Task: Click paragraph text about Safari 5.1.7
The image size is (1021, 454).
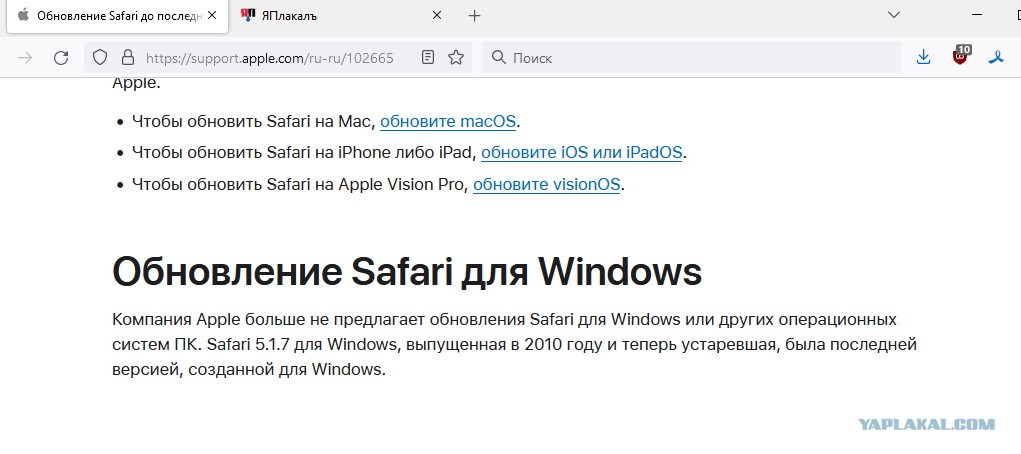Action: click(514, 345)
